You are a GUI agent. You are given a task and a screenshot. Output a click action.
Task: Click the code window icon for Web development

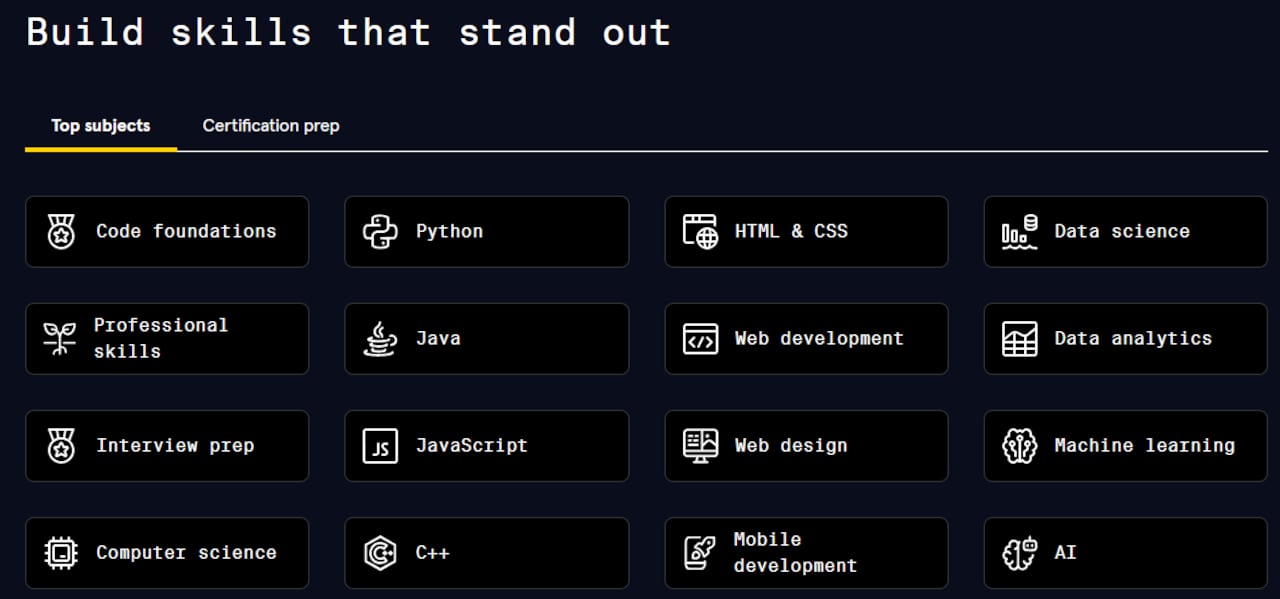tap(700, 339)
